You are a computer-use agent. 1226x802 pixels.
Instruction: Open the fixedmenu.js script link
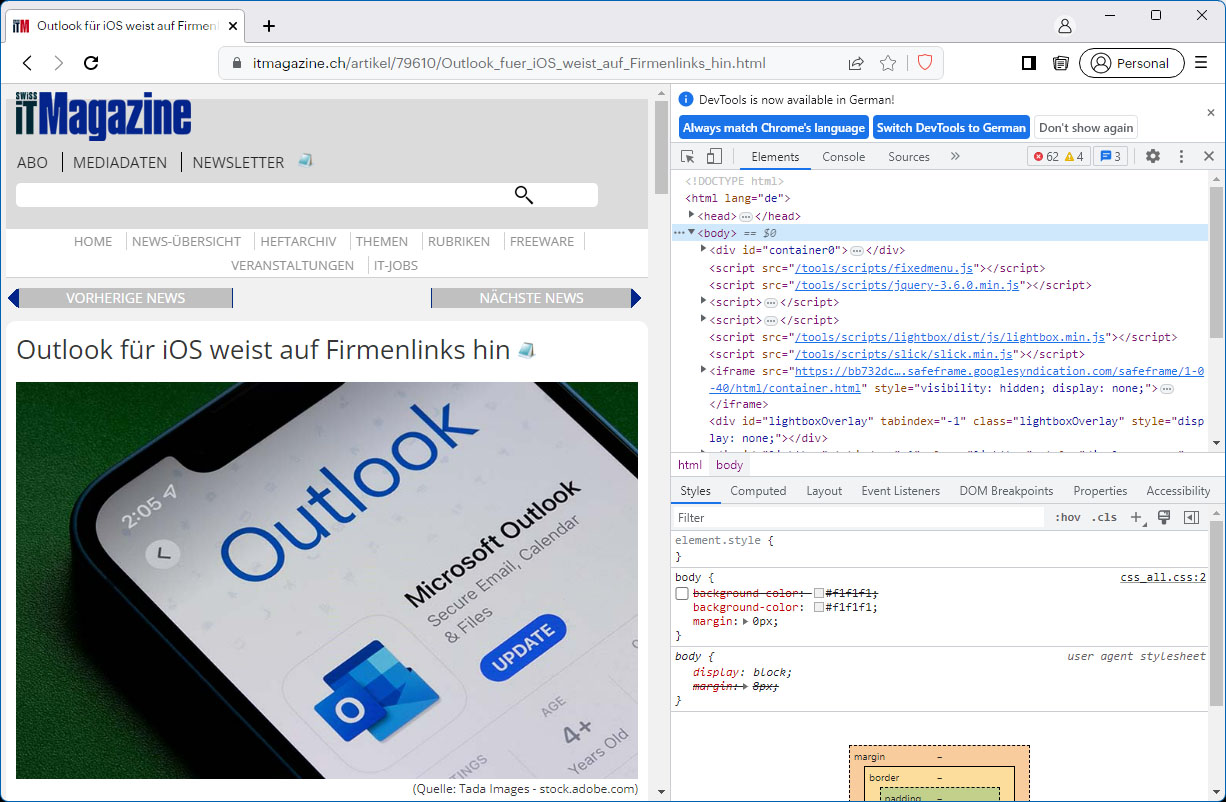[x=884, y=268]
